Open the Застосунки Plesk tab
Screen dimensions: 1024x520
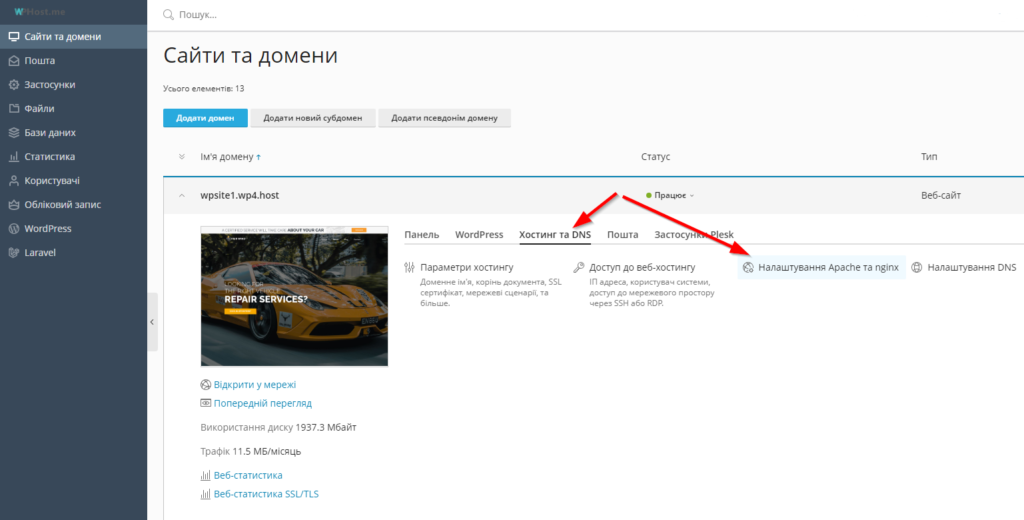click(x=694, y=235)
